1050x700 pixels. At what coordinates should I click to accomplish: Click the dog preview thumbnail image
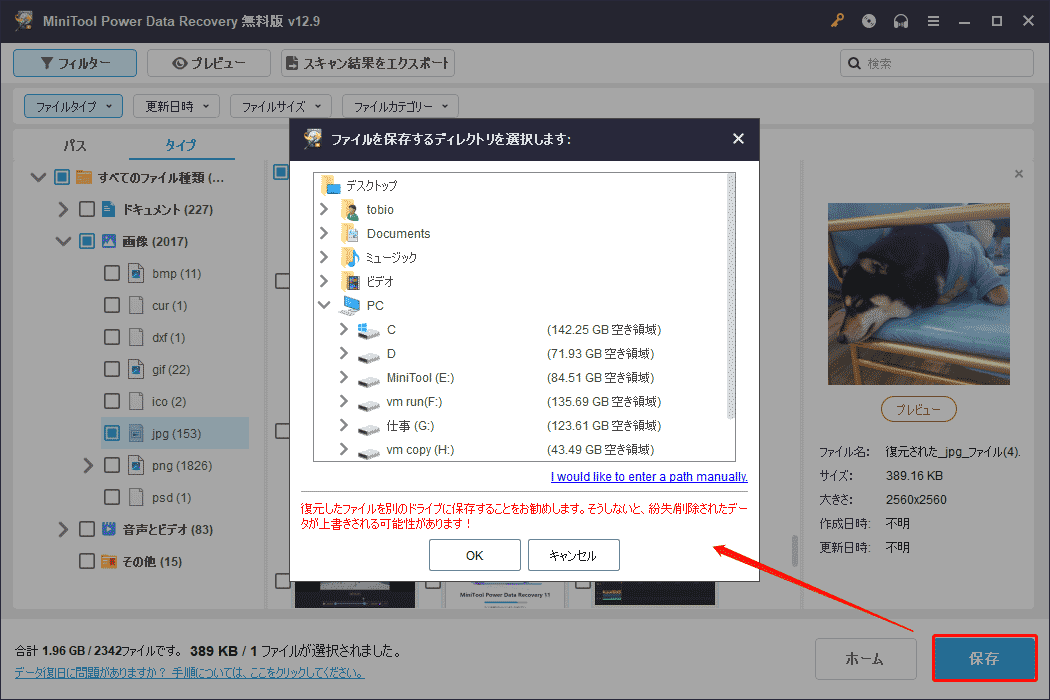coord(918,294)
